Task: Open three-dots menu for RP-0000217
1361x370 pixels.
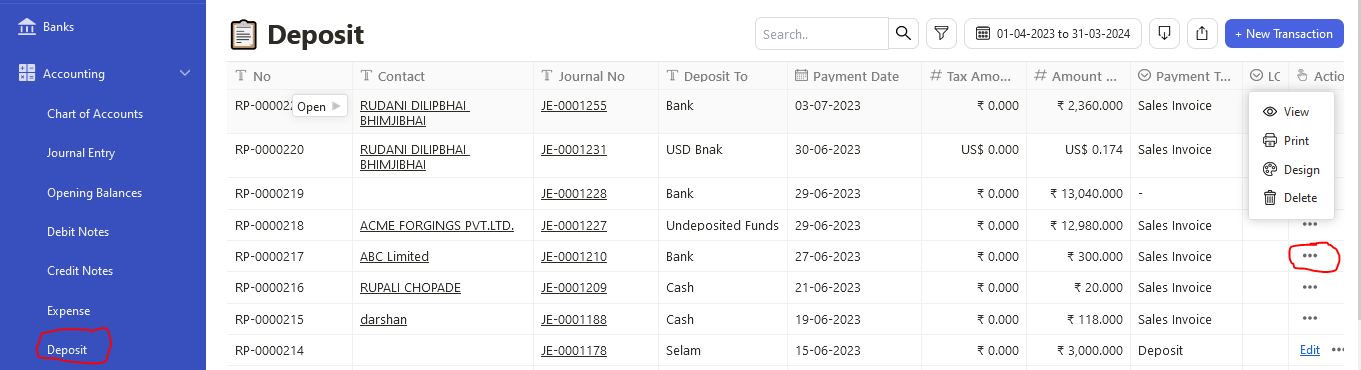Action: pyautogui.click(x=1310, y=256)
